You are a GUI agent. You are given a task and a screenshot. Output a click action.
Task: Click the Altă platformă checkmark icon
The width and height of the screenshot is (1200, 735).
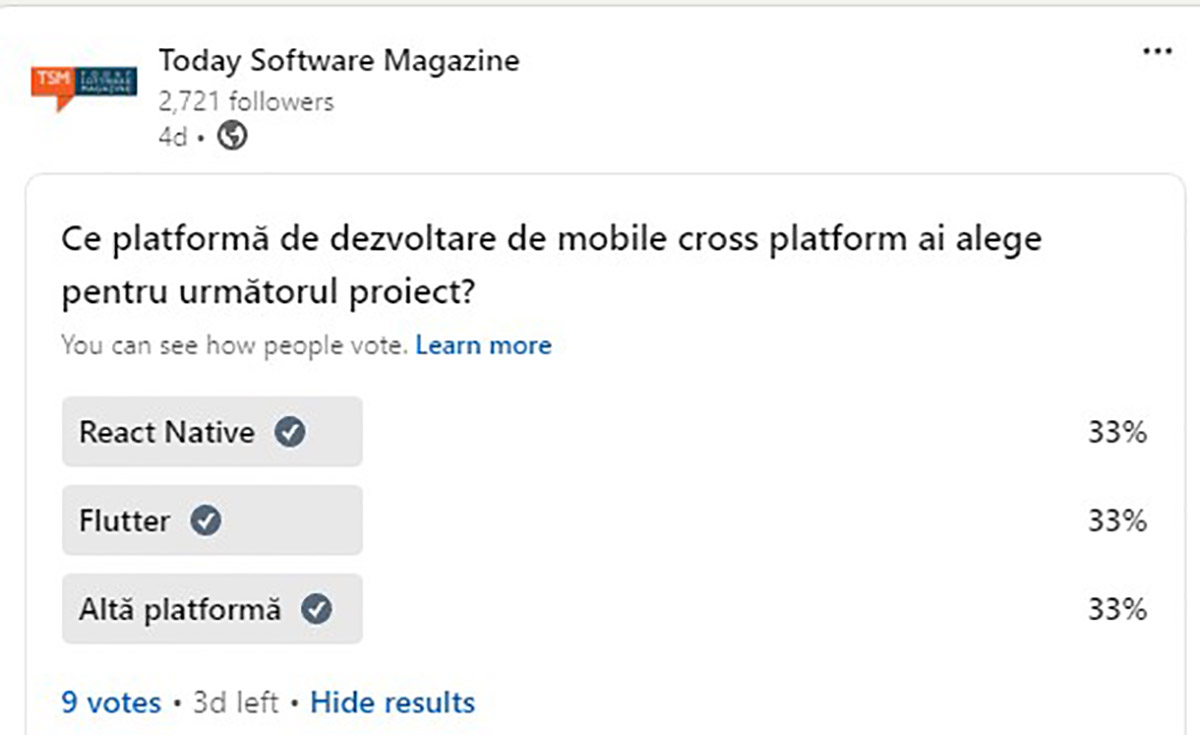pyautogui.click(x=316, y=609)
